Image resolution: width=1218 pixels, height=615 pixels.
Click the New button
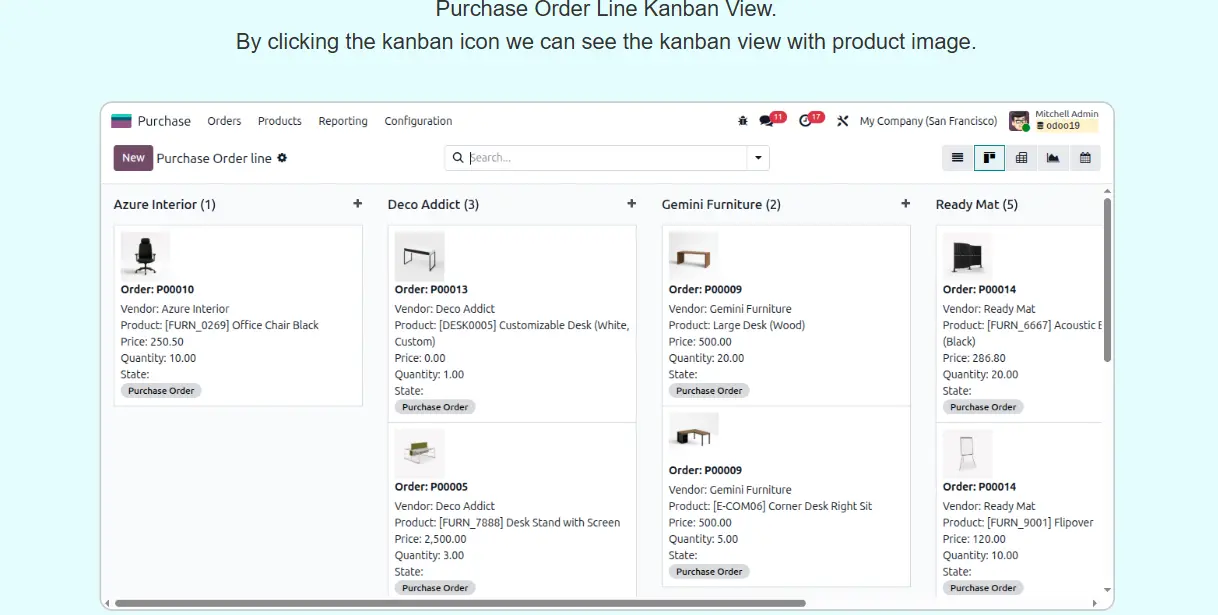133,158
